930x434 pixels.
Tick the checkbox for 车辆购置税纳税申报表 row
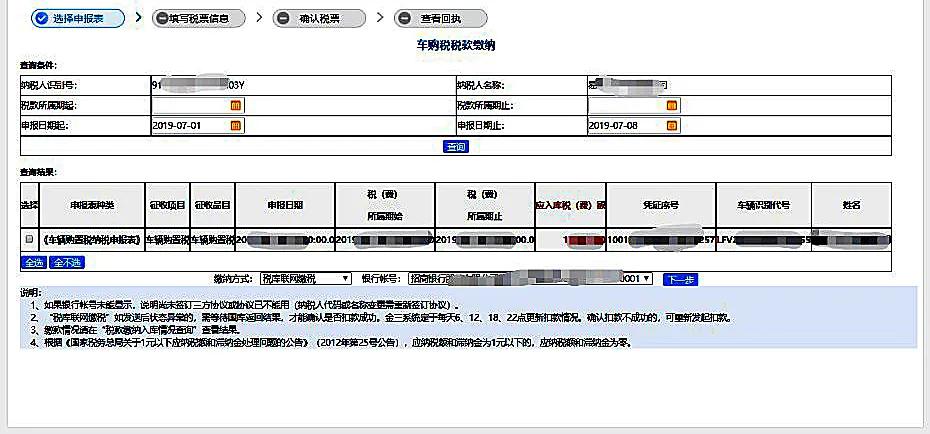tap(29, 240)
